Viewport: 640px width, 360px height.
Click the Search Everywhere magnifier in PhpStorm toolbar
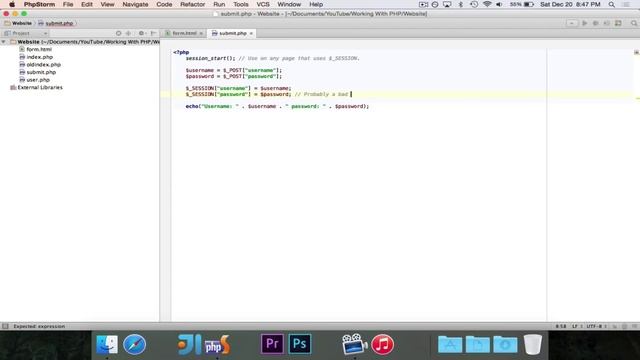(634, 23)
